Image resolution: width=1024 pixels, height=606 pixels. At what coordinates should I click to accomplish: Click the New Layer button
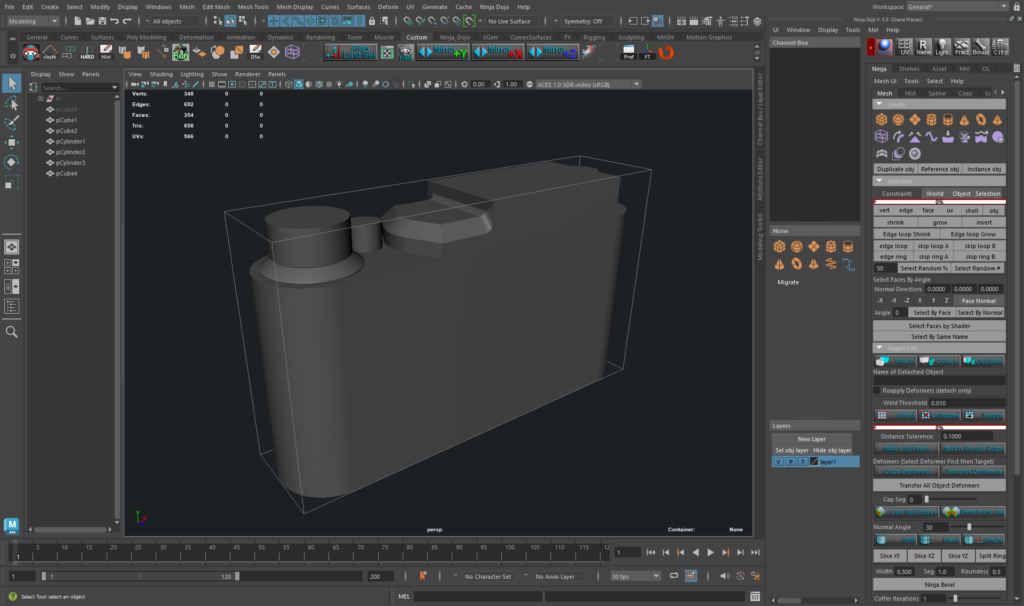812,439
